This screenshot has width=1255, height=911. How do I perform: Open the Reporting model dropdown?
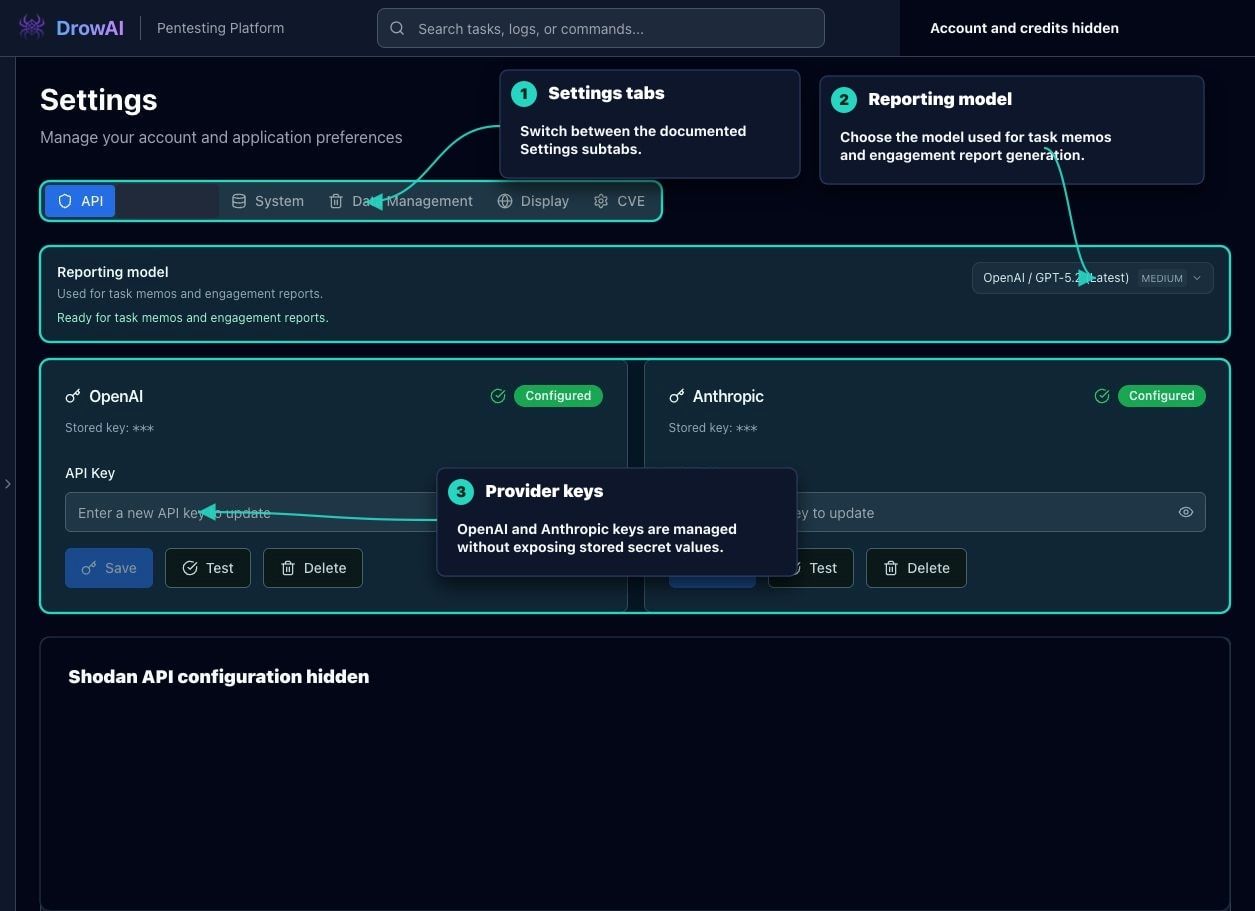1093,278
